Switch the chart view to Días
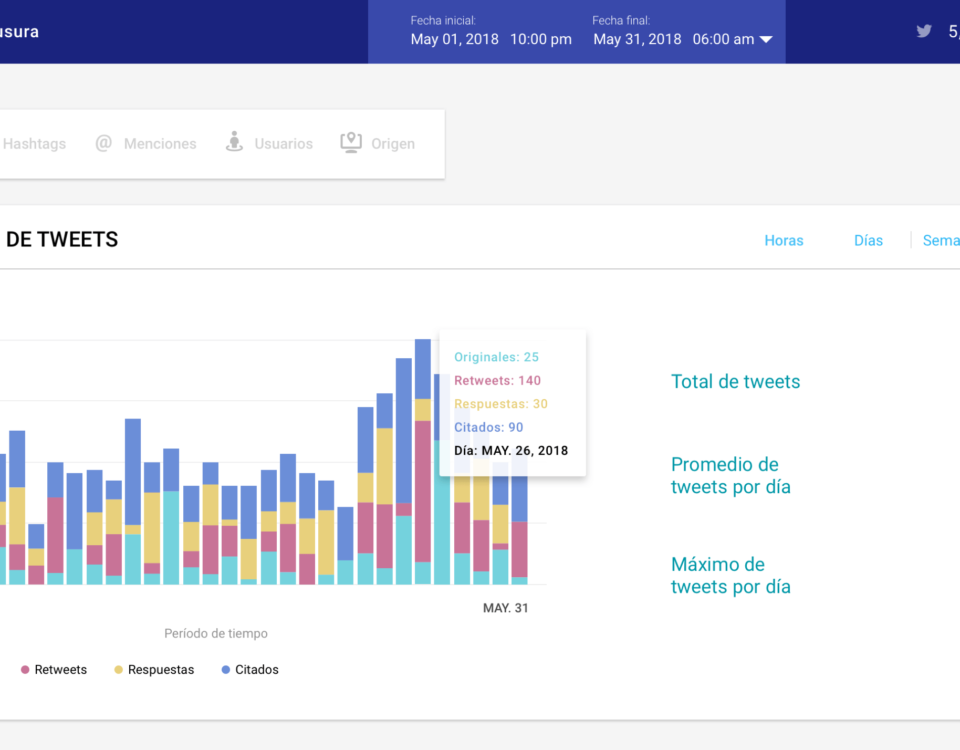 coord(868,240)
